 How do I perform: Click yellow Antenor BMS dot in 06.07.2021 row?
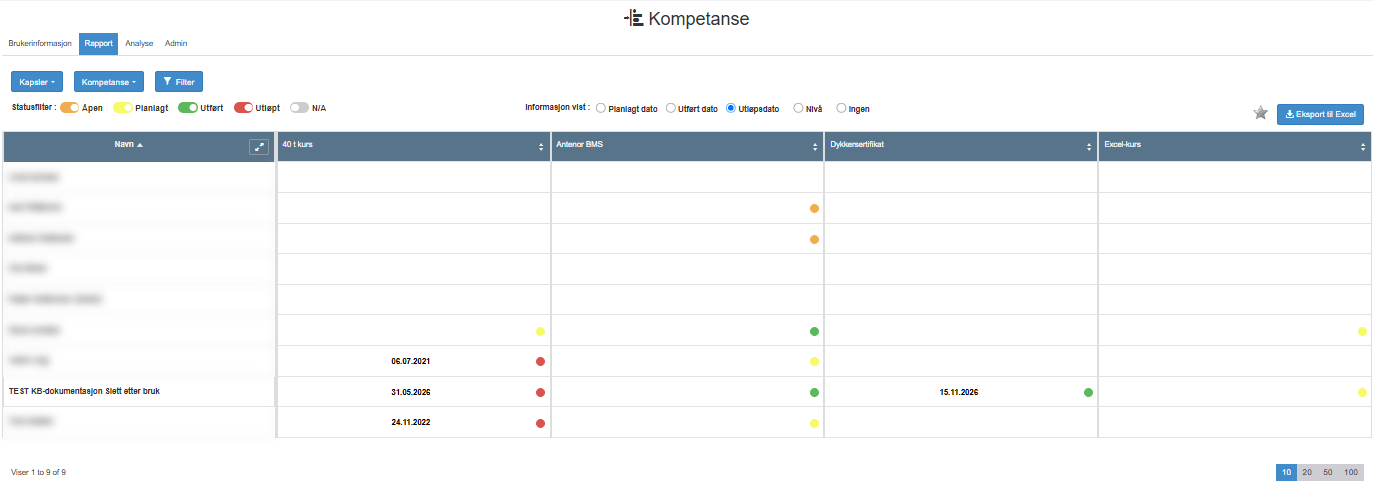pos(814,361)
